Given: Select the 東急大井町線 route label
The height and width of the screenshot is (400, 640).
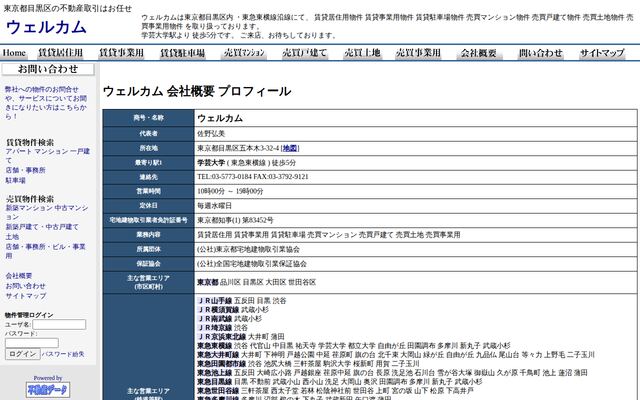Looking at the screenshot, I should (218, 355).
